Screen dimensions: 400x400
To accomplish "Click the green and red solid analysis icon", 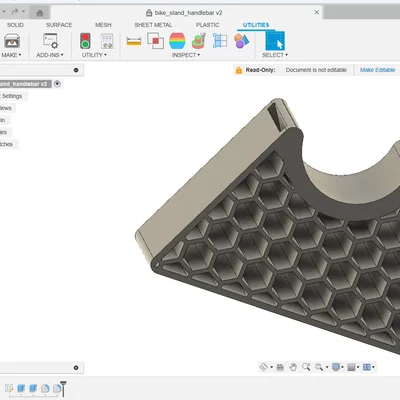I will [199, 41].
